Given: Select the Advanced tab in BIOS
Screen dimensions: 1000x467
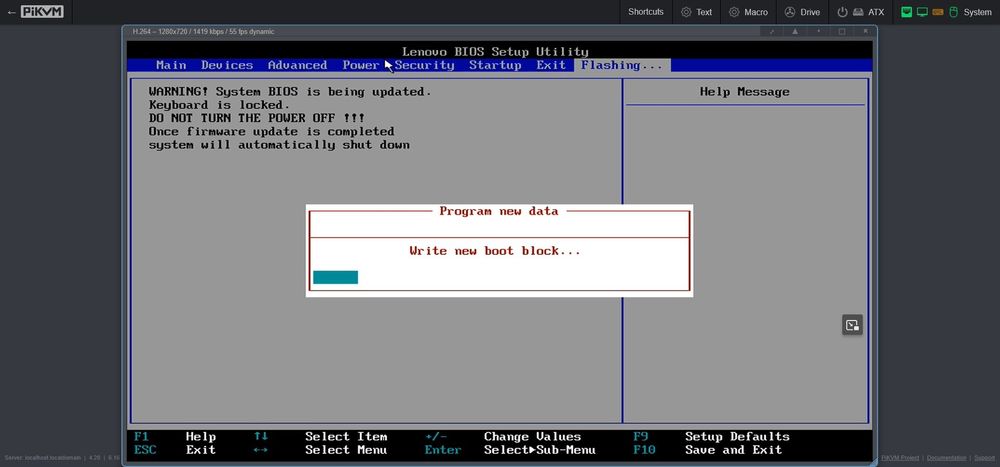Looking at the screenshot, I should 297,65.
